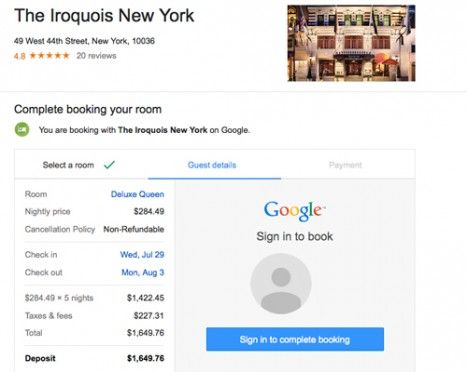The image size is (467, 372).
Task: Open the 20 reviews link
Action: pos(96,56)
